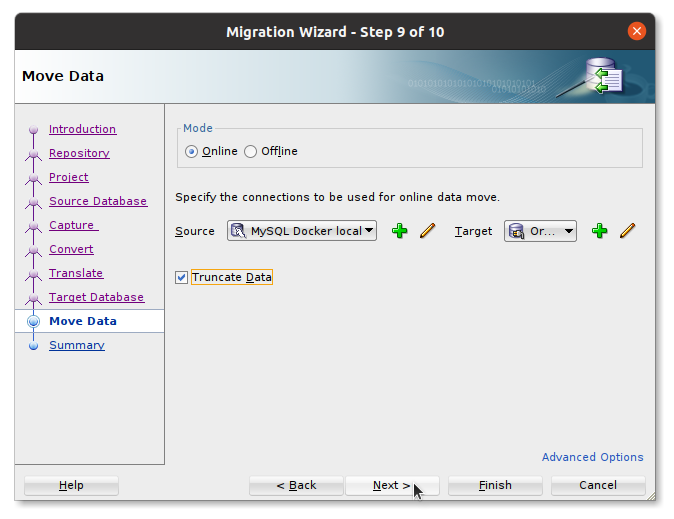Open the Source connection dropdown
This screenshot has height=519, width=674.
tap(302, 231)
